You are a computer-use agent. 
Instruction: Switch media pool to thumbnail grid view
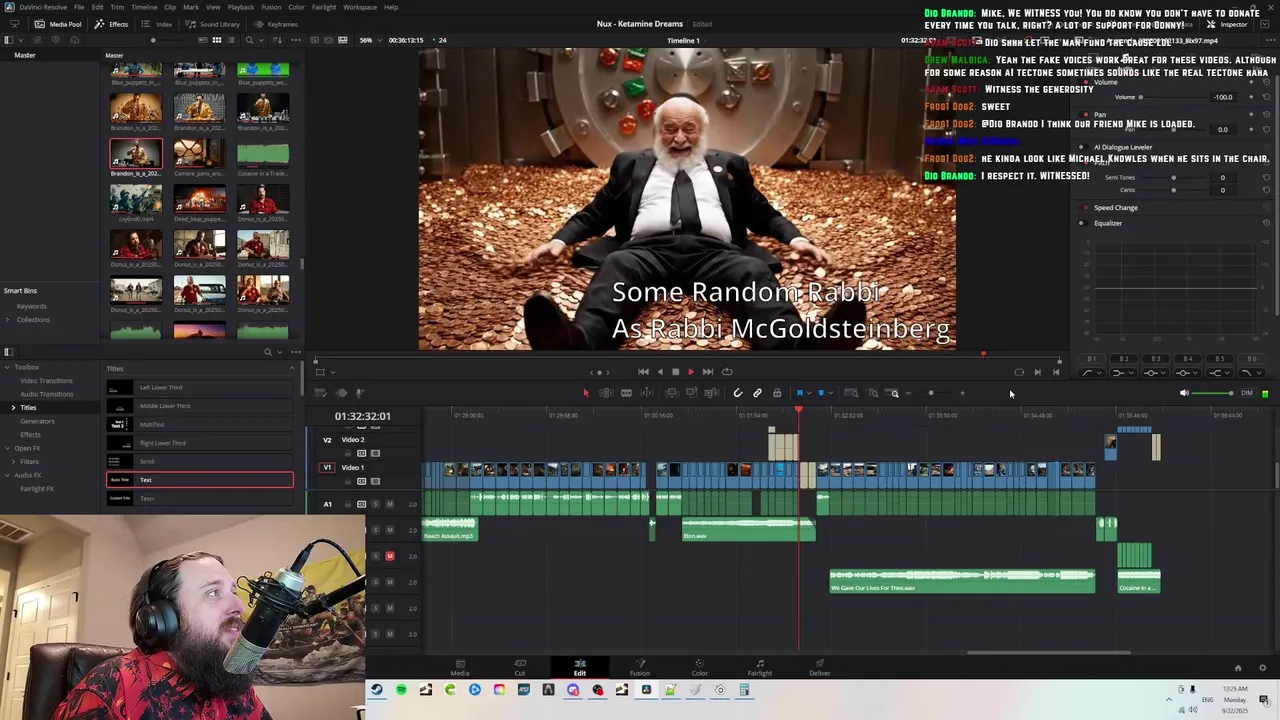(x=217, y=40)
